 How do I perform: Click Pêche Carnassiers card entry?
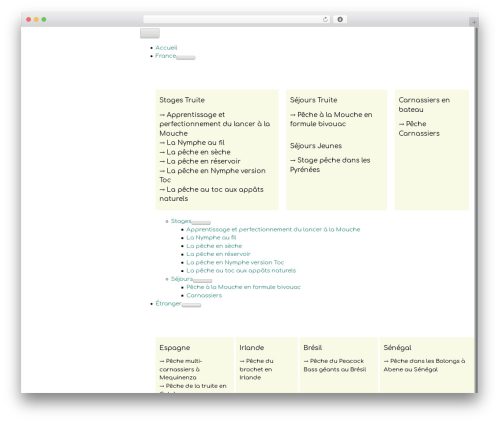[419, 128]
